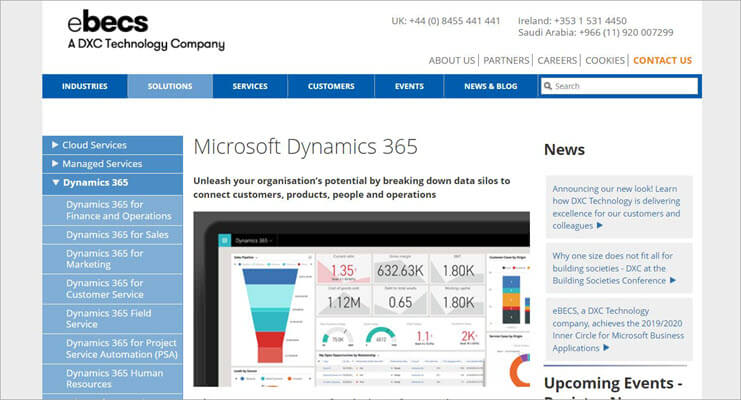The height and width of the screenshot is (400, 741).
Task: Open Dynamics 365 for Finance and Operations
Action: click(x=112, y=210)
